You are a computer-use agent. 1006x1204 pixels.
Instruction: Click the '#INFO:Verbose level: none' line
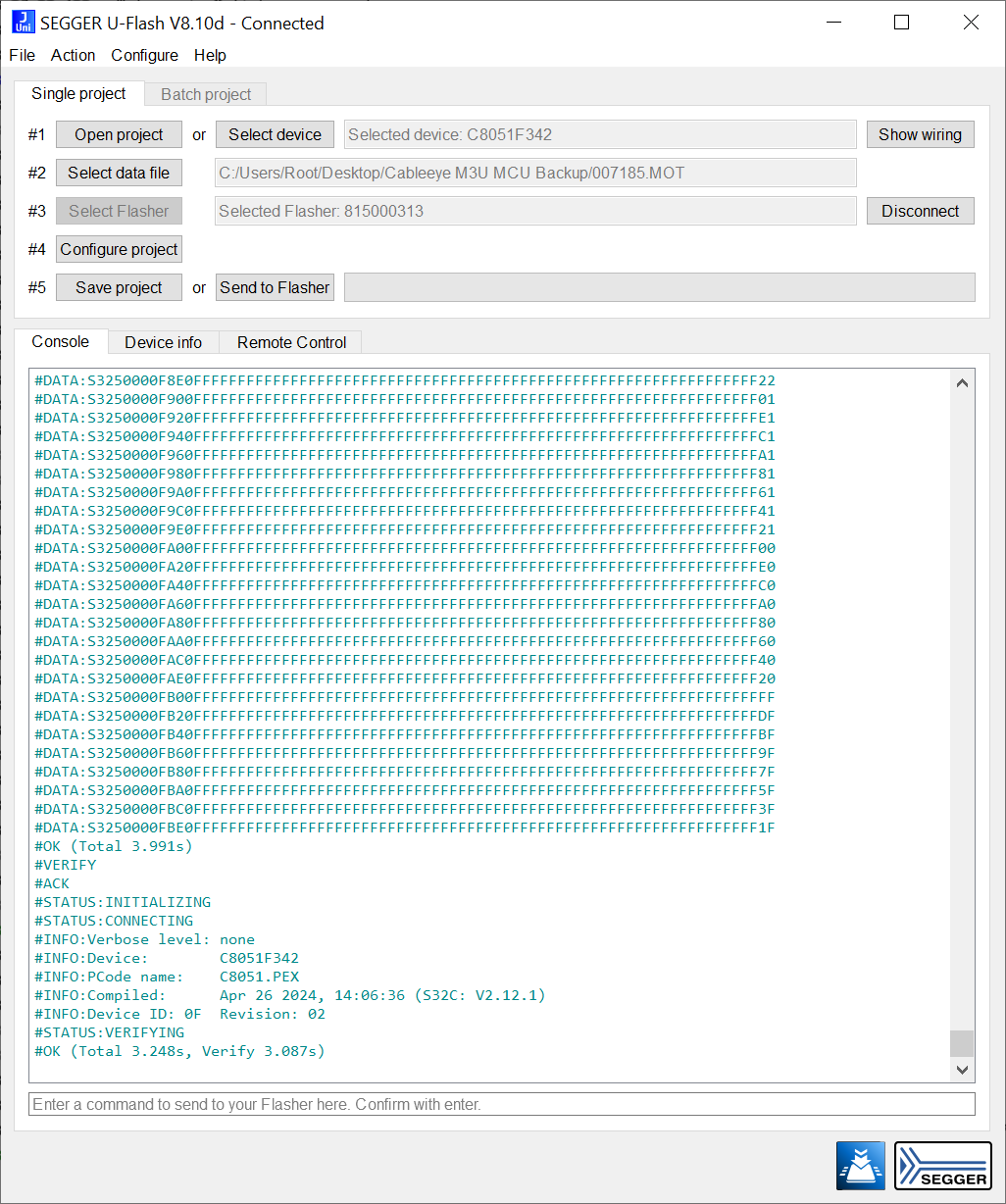(145, 939)
